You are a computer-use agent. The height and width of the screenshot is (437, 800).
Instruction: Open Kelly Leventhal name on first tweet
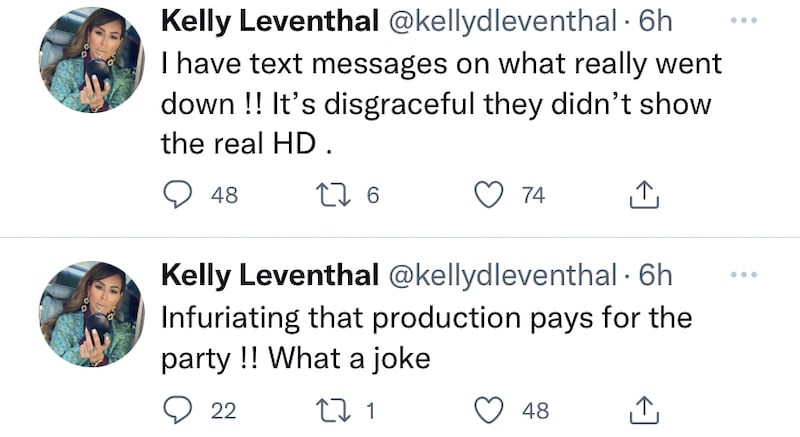[268, 22]
